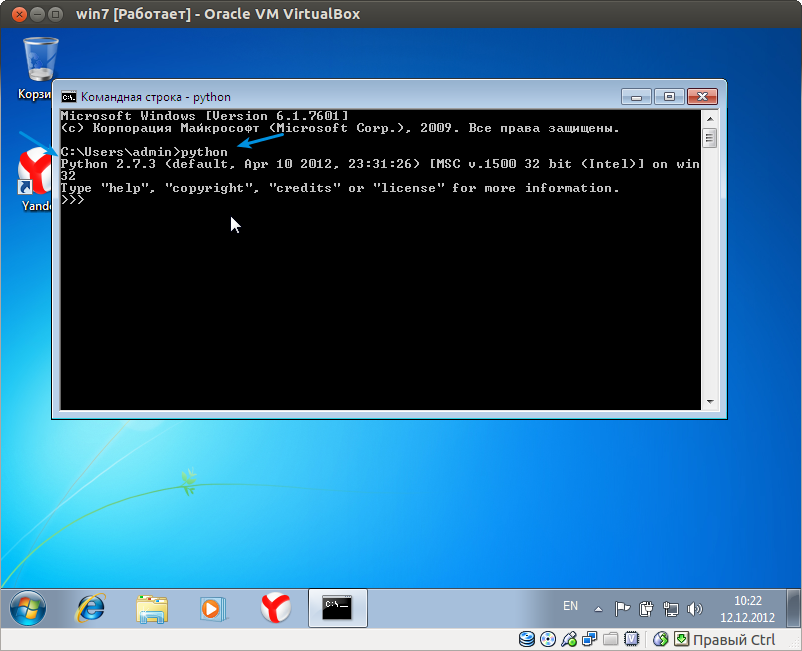This screenshot has width=802, height=651.
Task: Minimize the VirtualBox win7 window
Action: coord(37,14)
